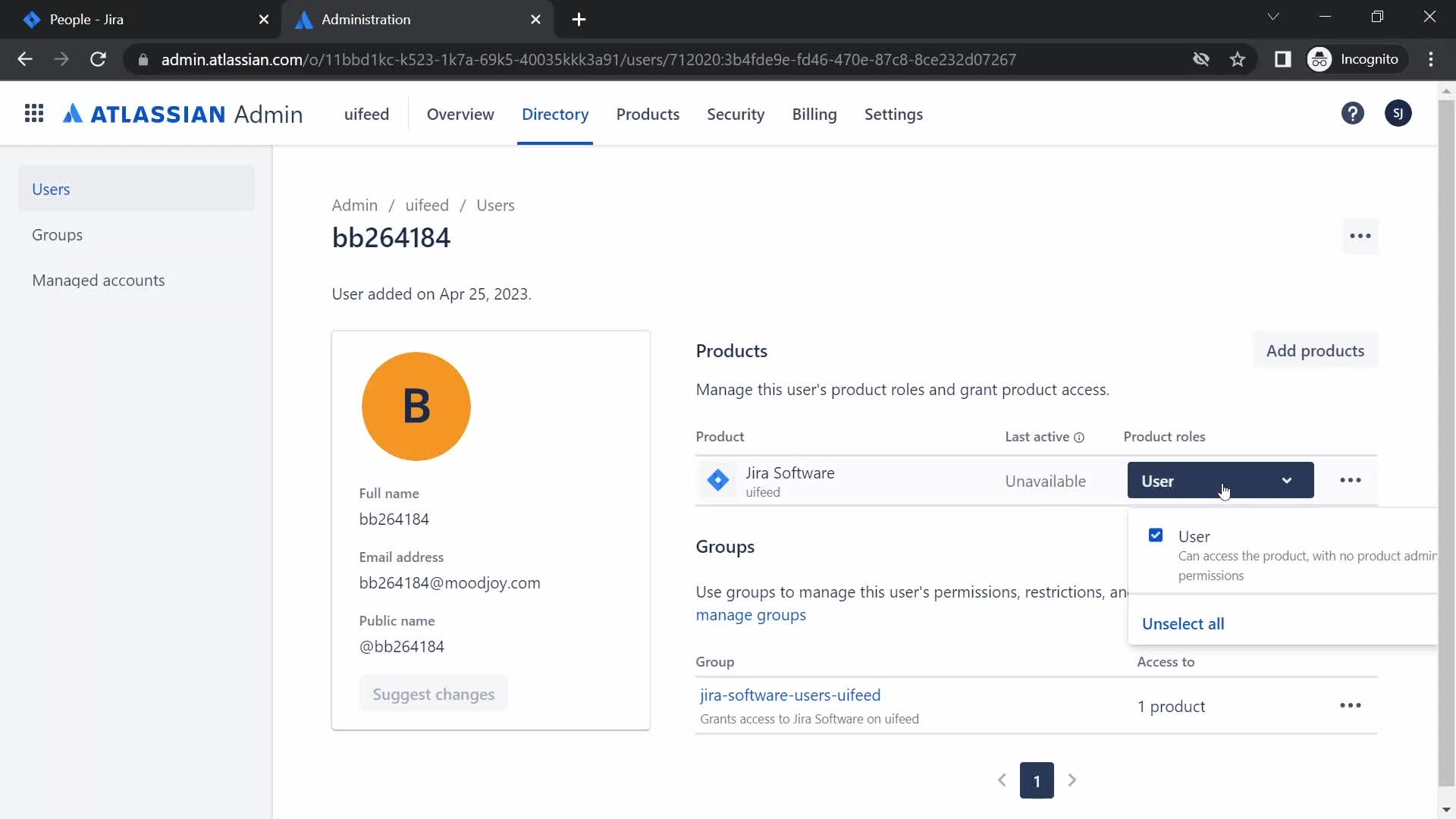Click the Add products button

(1315, 350)
